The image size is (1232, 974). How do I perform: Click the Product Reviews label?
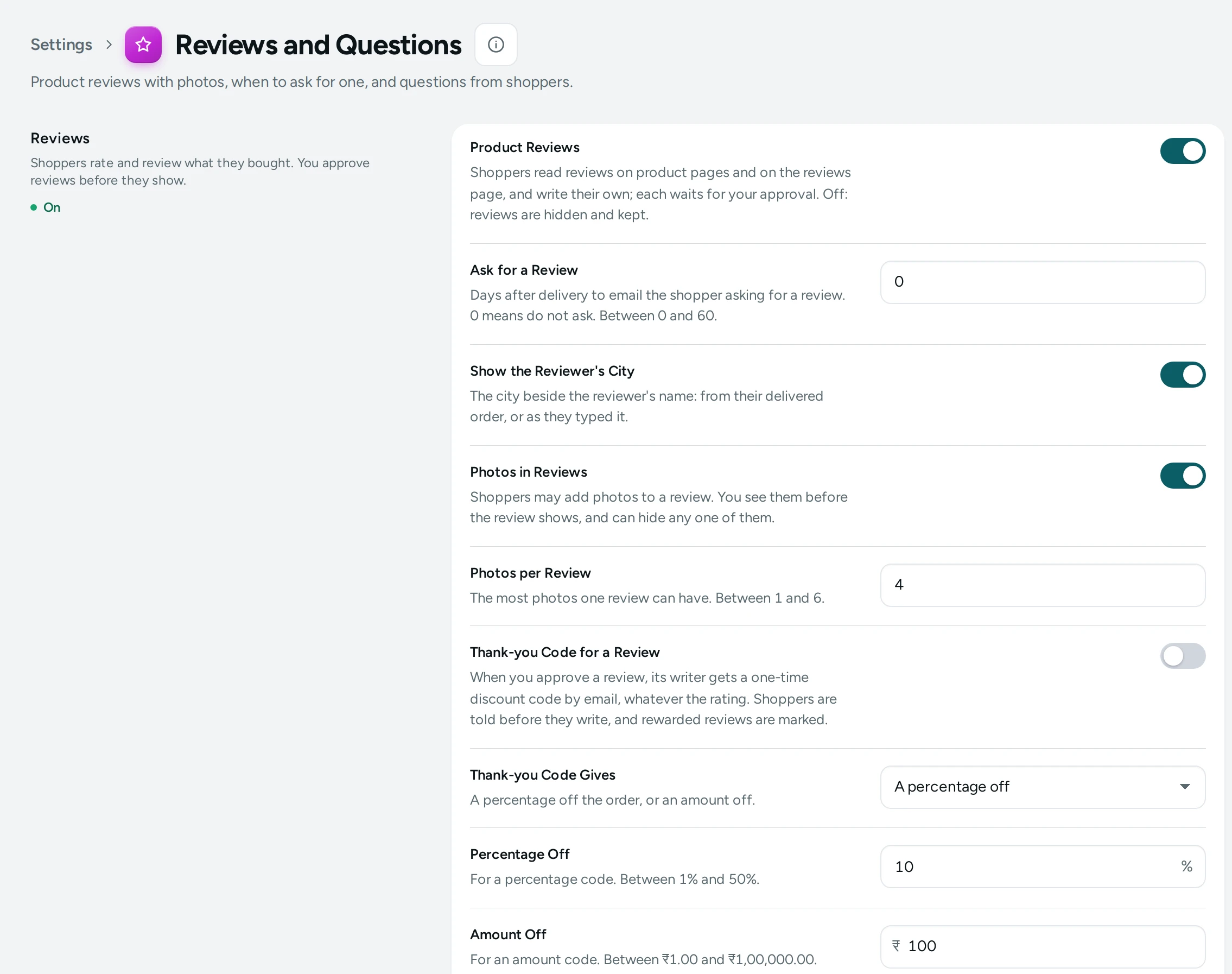pyautogui.click(x=524, y=147)
